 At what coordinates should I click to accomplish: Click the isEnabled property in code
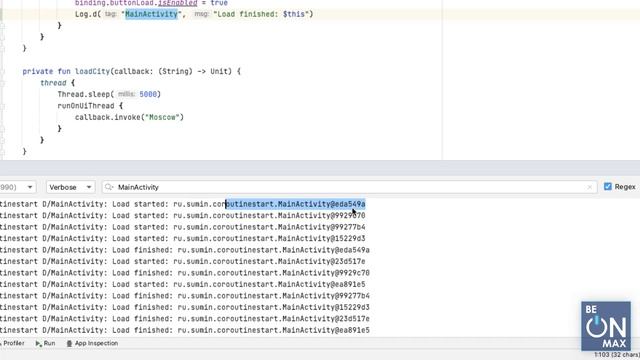(x=177, y=3)
